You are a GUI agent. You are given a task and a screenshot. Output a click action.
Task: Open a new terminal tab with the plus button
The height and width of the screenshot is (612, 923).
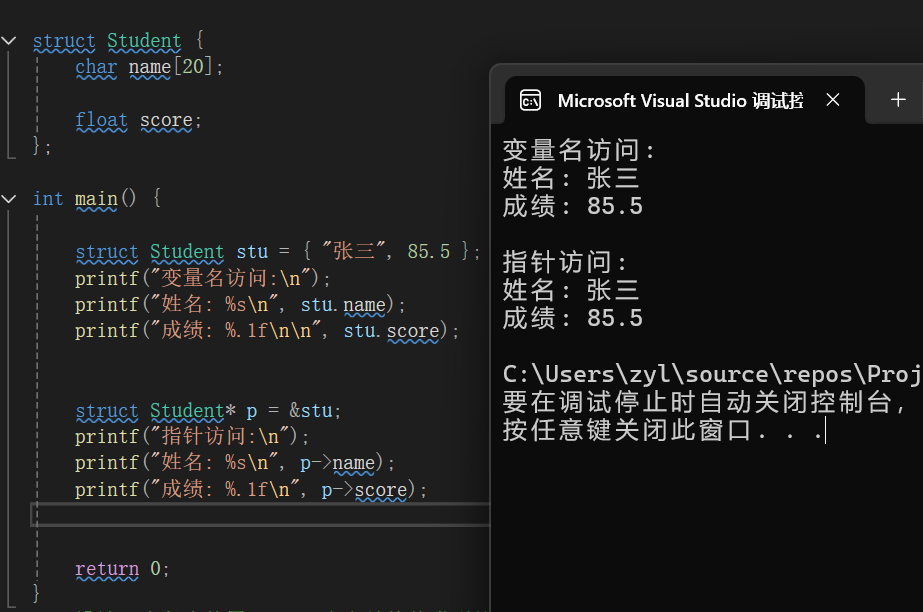point(897,100)
